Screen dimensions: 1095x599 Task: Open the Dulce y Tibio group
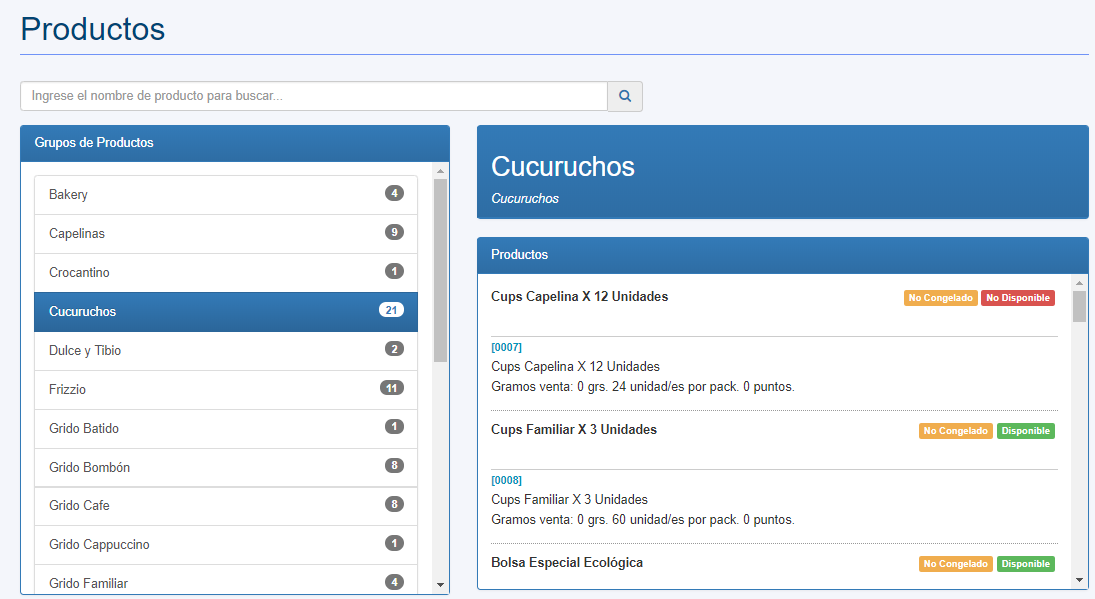(226, 350)
